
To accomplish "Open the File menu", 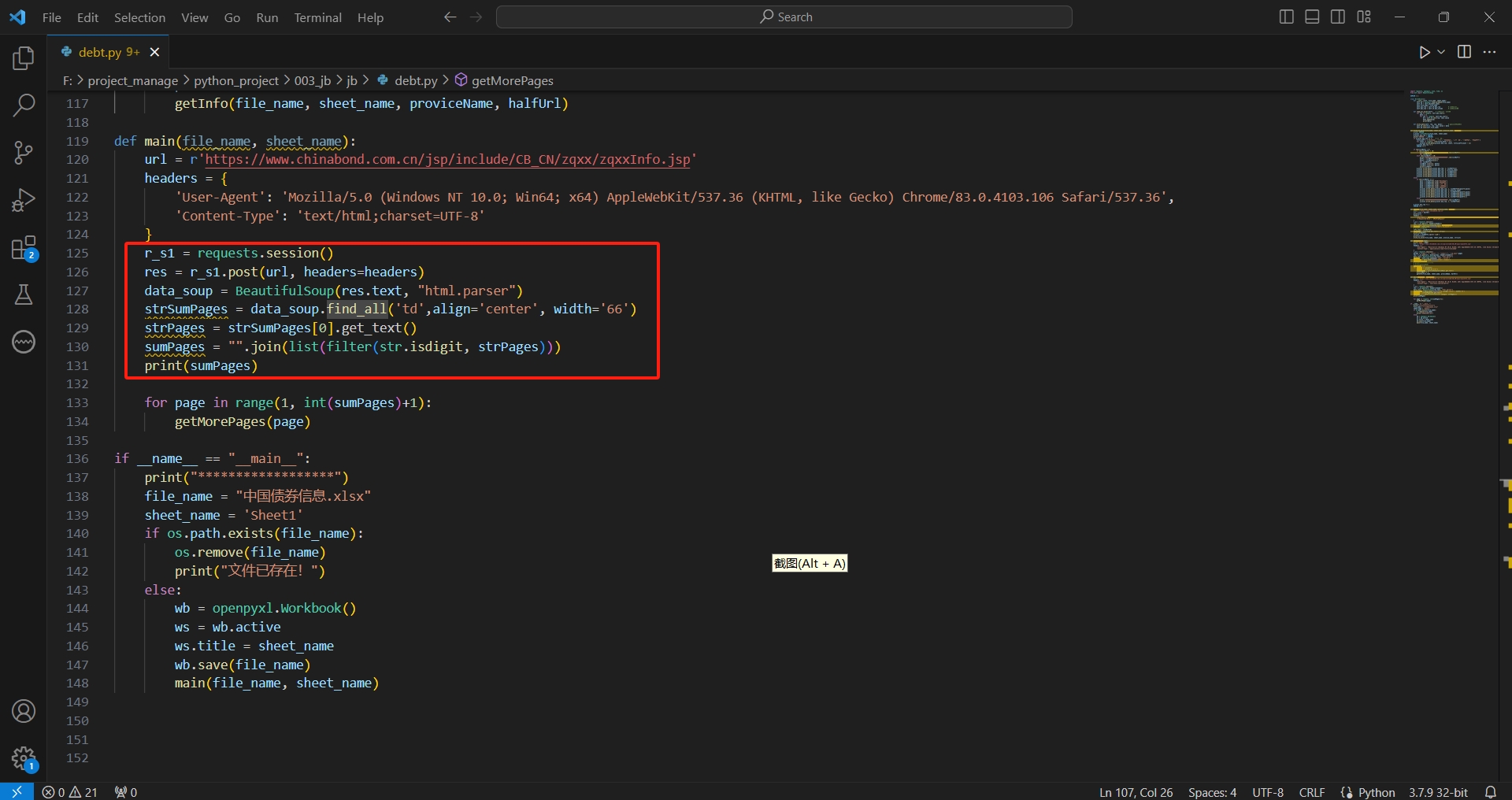I will click(52, 17).
